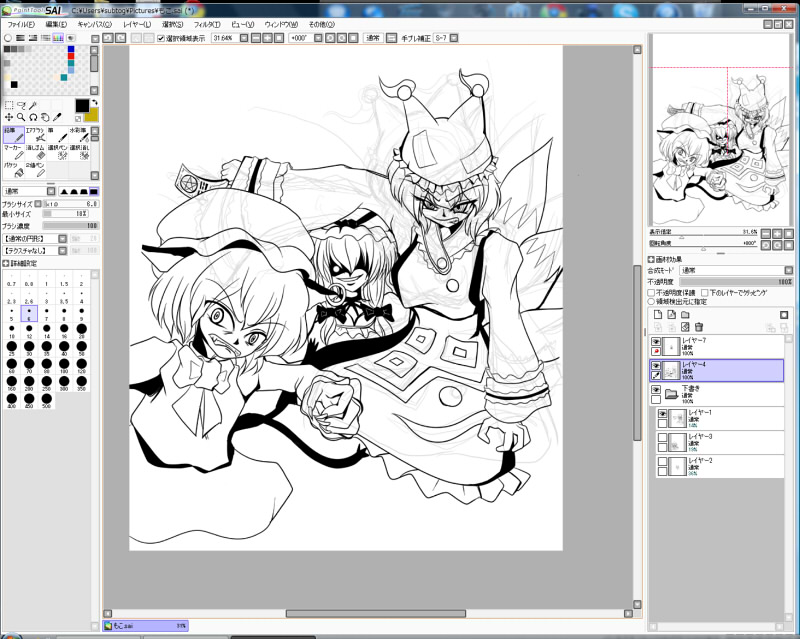Select the move tool

9,117
